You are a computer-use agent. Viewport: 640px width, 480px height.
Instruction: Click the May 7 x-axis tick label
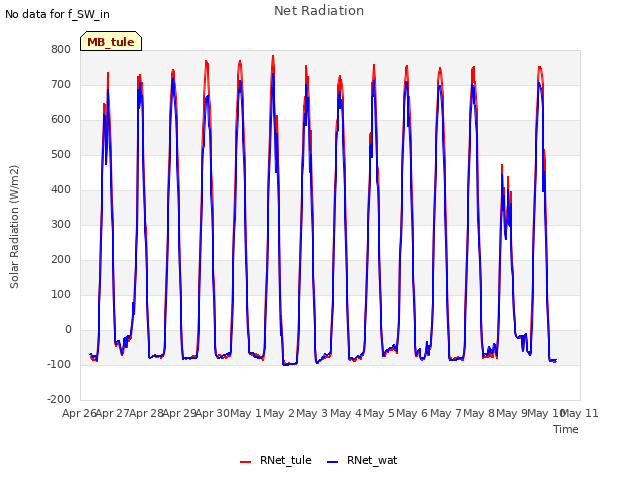pos(446,413)
